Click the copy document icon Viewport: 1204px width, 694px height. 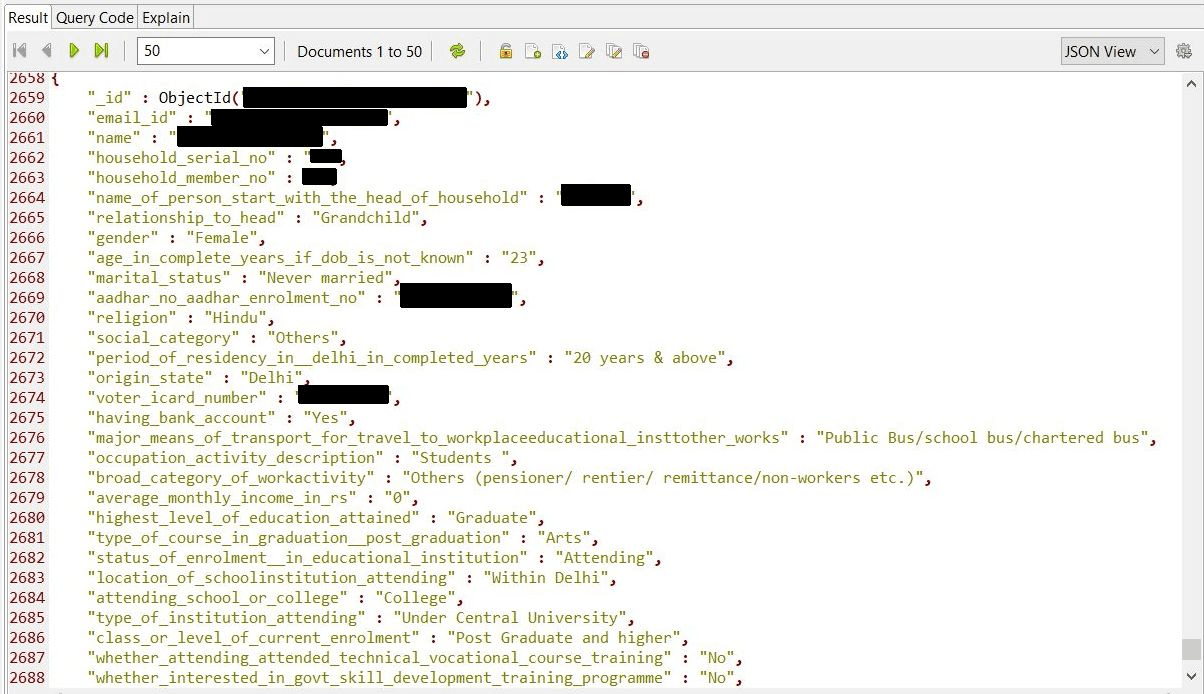pyautogui.click(x=614, y=51)
